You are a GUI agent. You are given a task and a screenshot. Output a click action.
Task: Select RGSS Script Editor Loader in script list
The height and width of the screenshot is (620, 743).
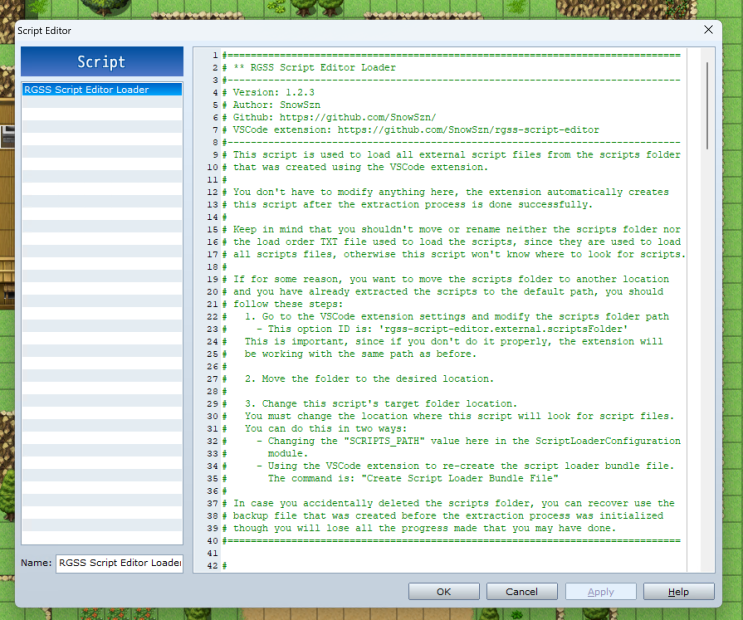click(102, 90)
